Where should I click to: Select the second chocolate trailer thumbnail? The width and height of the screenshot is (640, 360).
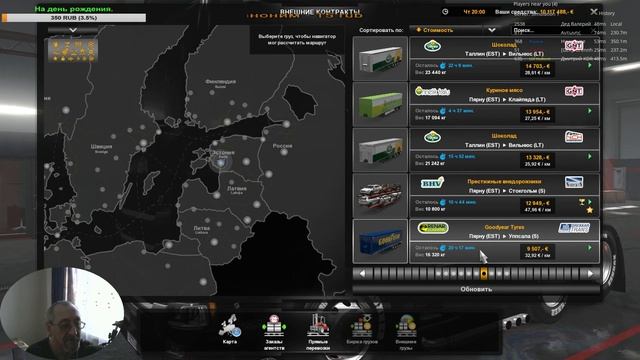(x=380, y=150)
